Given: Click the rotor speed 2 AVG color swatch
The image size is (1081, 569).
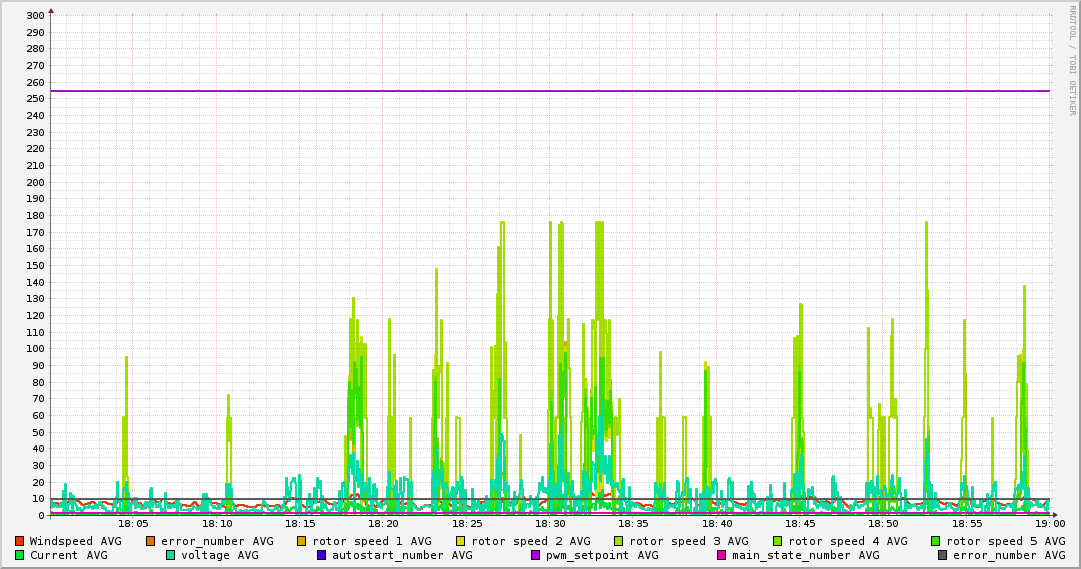Looking at the screenshot, I should point(461,541).
